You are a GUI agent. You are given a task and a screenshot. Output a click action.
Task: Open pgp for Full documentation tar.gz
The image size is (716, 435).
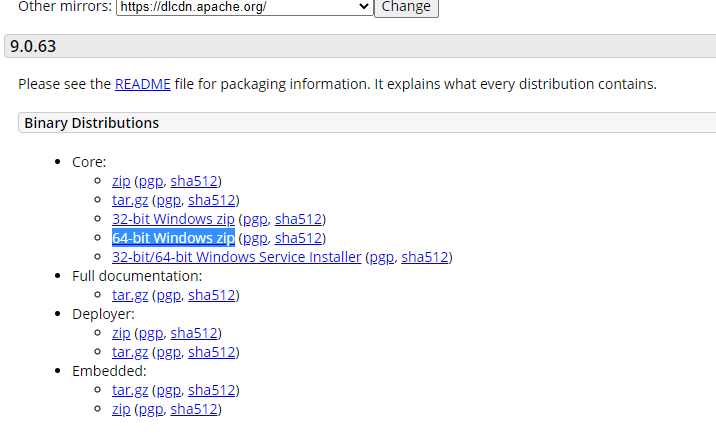click(168, 295)
